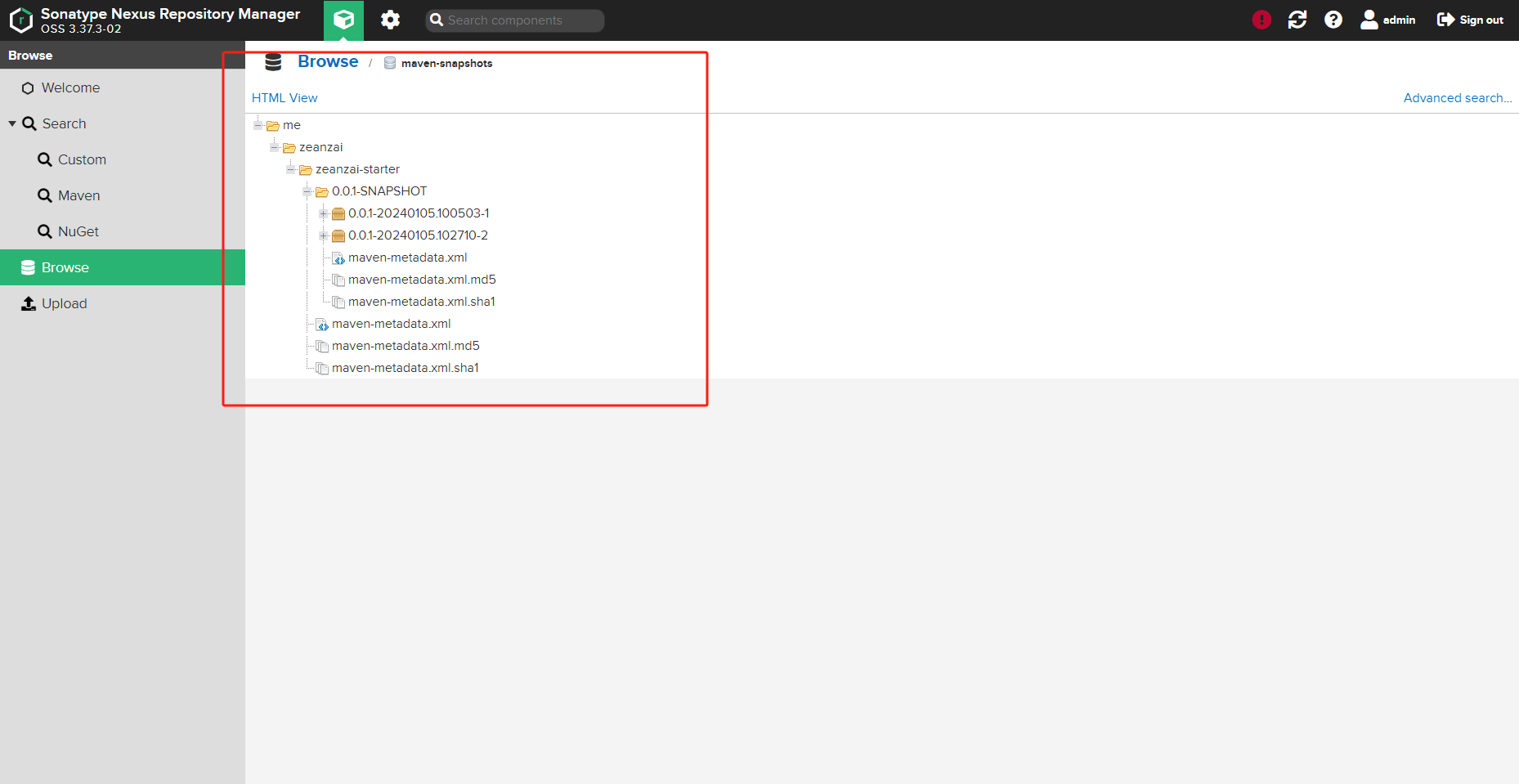Open the HTML View link
Viewport: 1519px width, 784px height.
285,98
